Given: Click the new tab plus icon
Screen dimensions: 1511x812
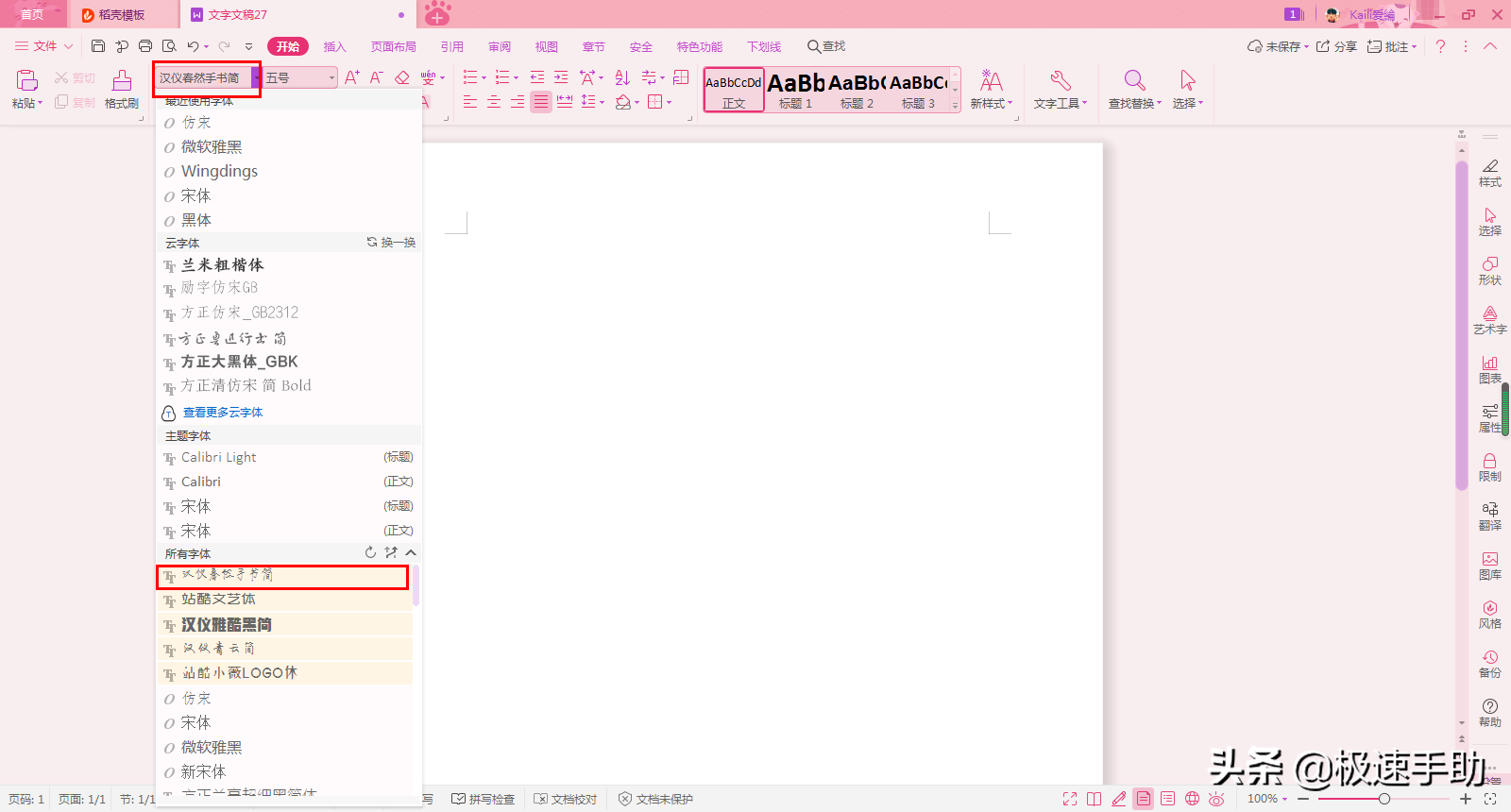Looking at the screenshot, I should point(437,14).
